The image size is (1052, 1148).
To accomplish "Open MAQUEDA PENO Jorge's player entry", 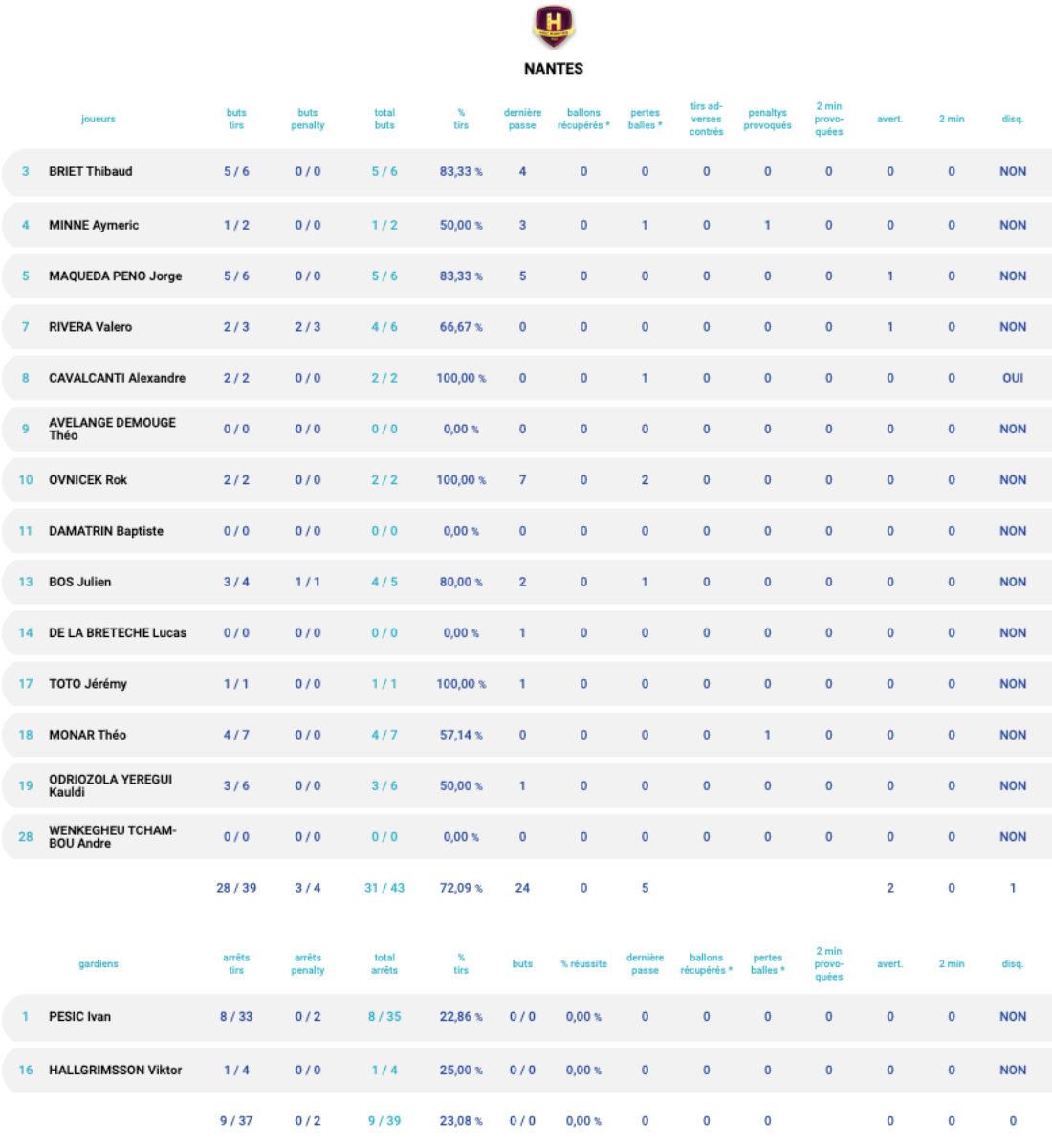I will [115, 276].
